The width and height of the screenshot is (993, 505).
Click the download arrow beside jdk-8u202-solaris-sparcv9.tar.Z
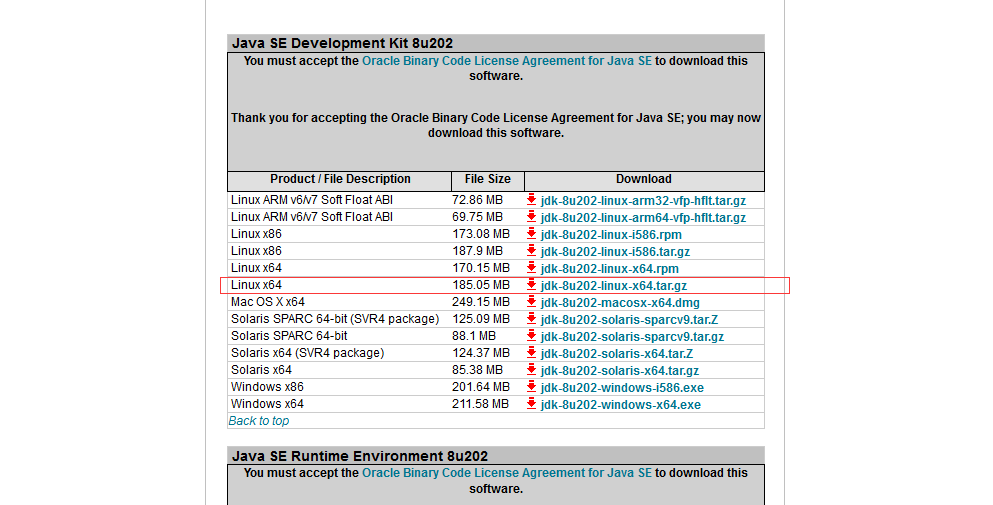531,319
